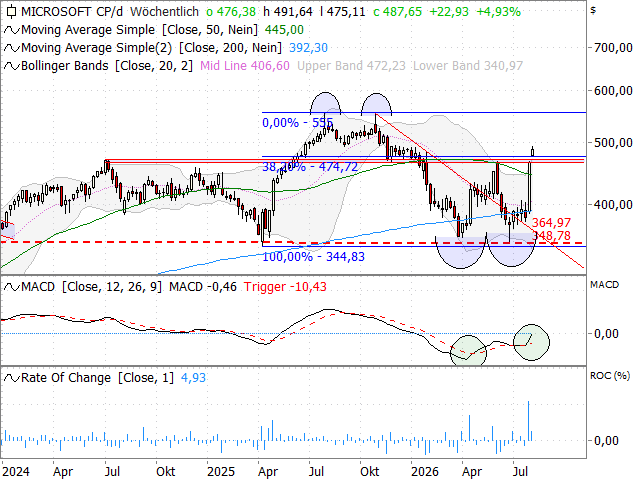Image resolution: width=640 pixels, height=480 pixels.
Task: Click the tallest Rate Of Change spike
Action: (x=529, y=421)
